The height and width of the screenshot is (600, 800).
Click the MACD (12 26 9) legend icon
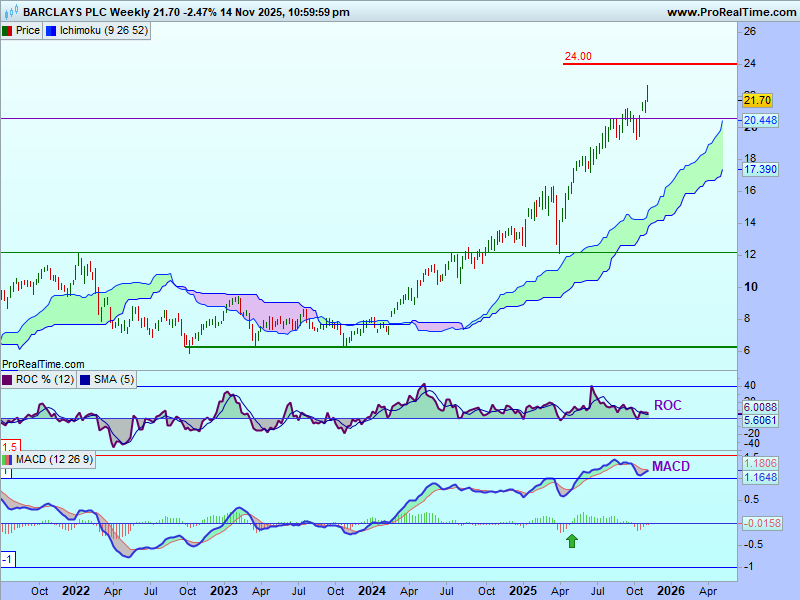[8, 460]
